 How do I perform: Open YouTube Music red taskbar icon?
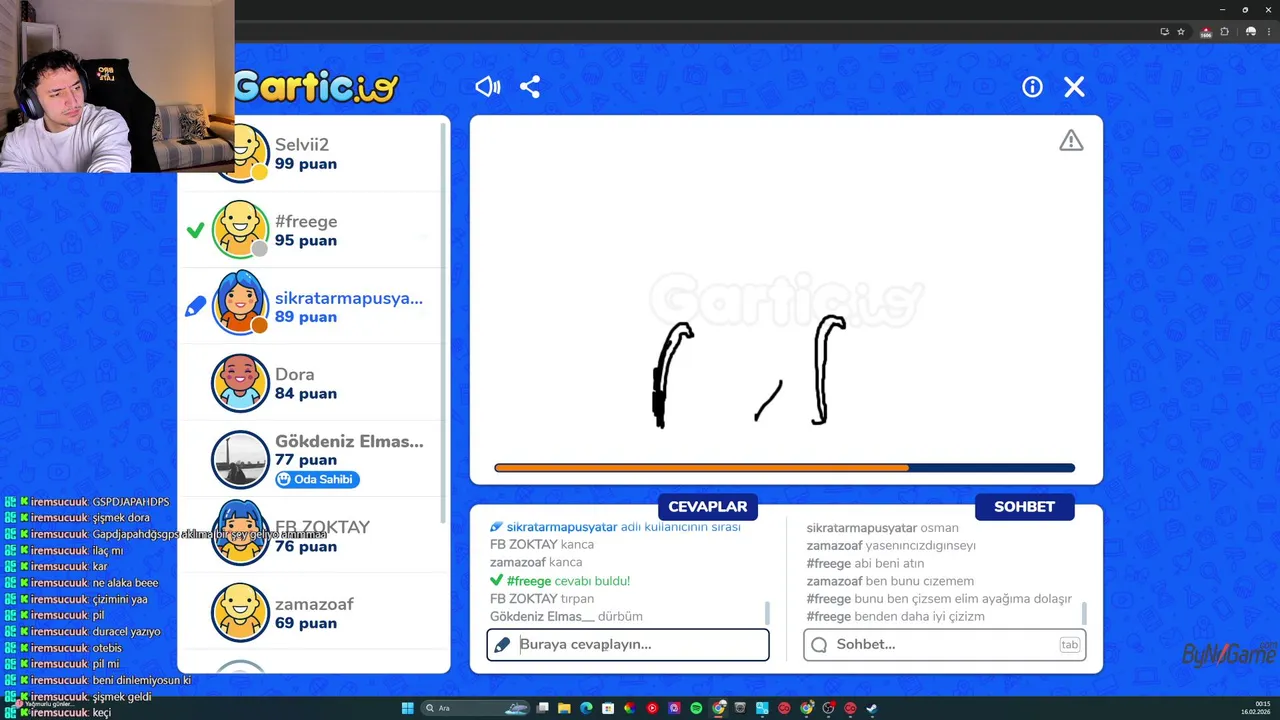coord(652,708)
